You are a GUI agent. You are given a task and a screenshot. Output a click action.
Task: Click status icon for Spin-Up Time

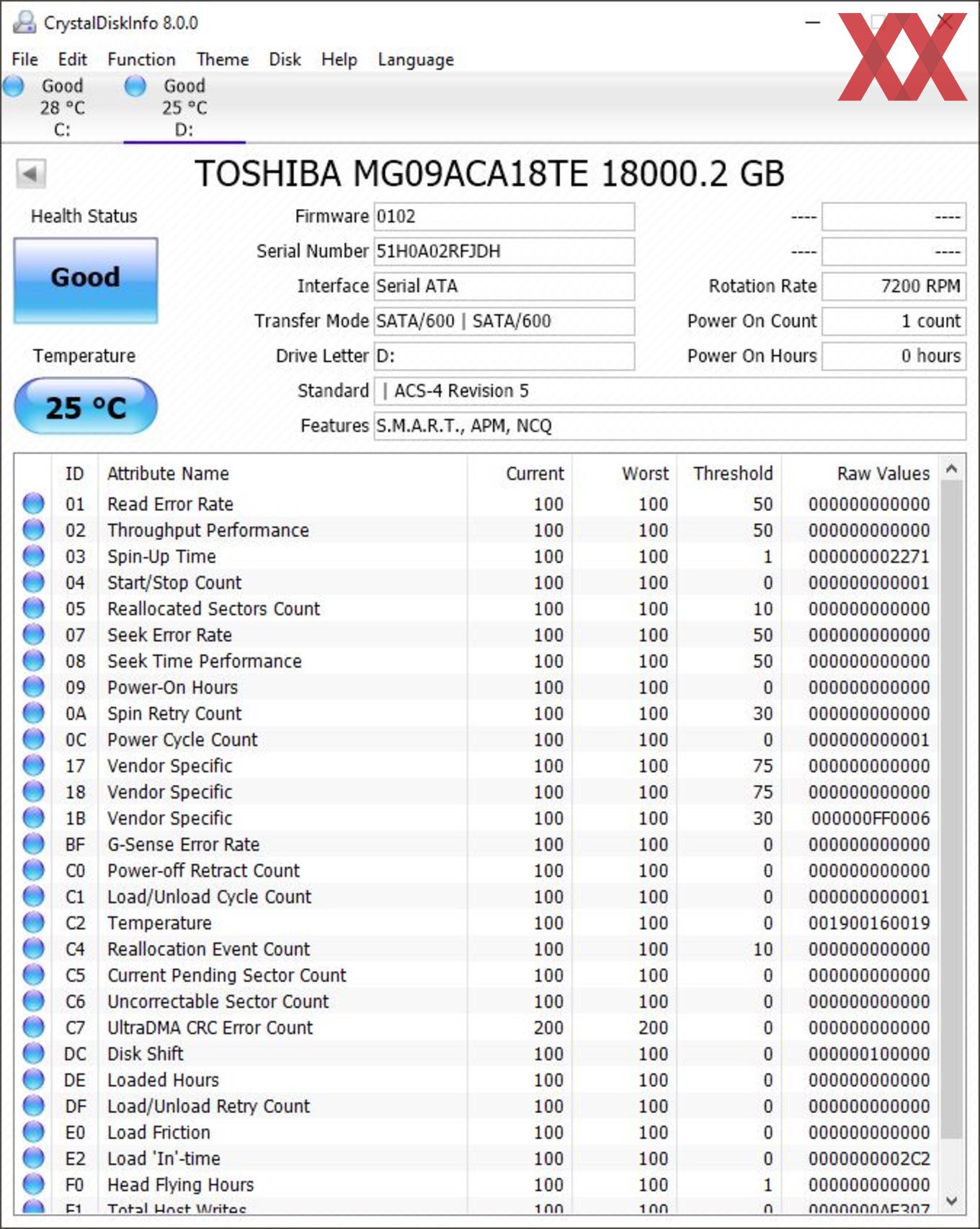[33, 556]
